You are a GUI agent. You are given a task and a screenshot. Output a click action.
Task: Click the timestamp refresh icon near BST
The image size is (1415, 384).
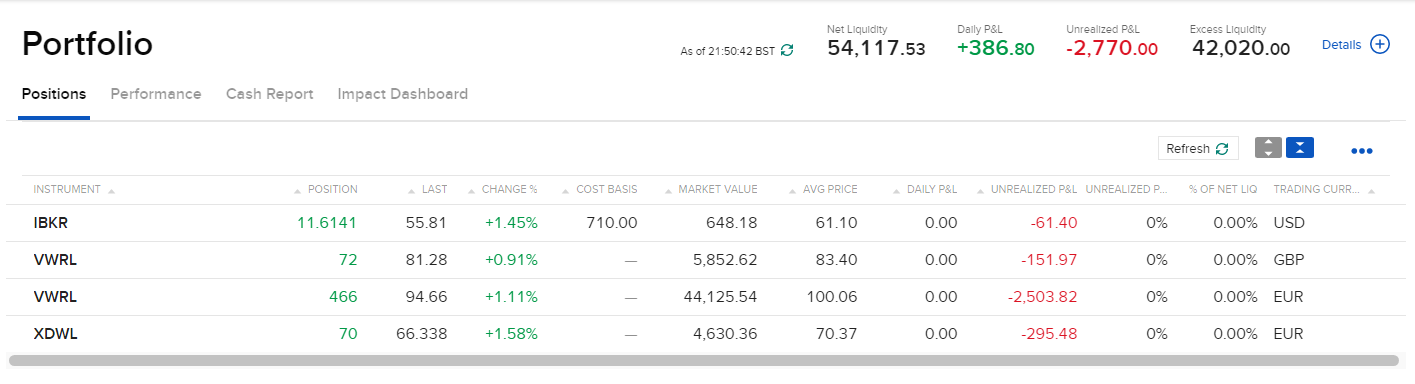coord(787,50)
